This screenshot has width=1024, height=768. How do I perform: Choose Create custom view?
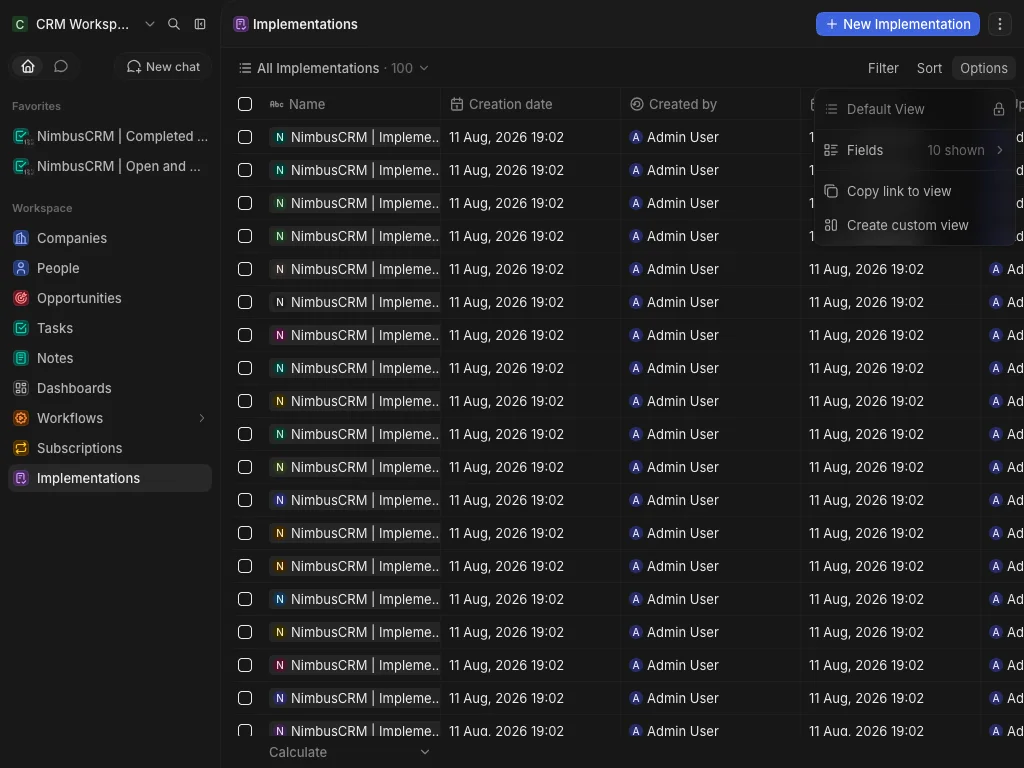tap(914, 225)
